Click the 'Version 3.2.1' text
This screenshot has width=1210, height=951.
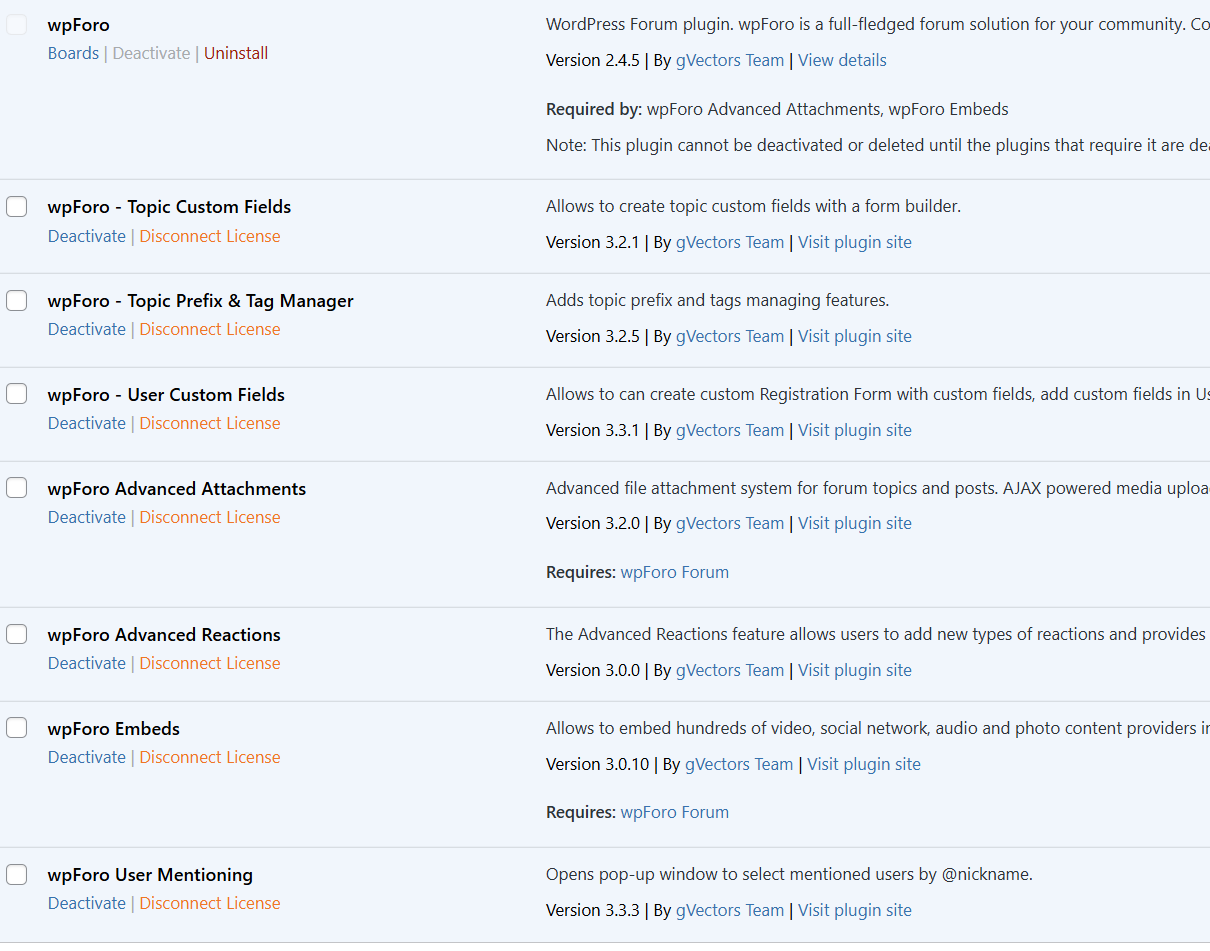coord(593,242)
